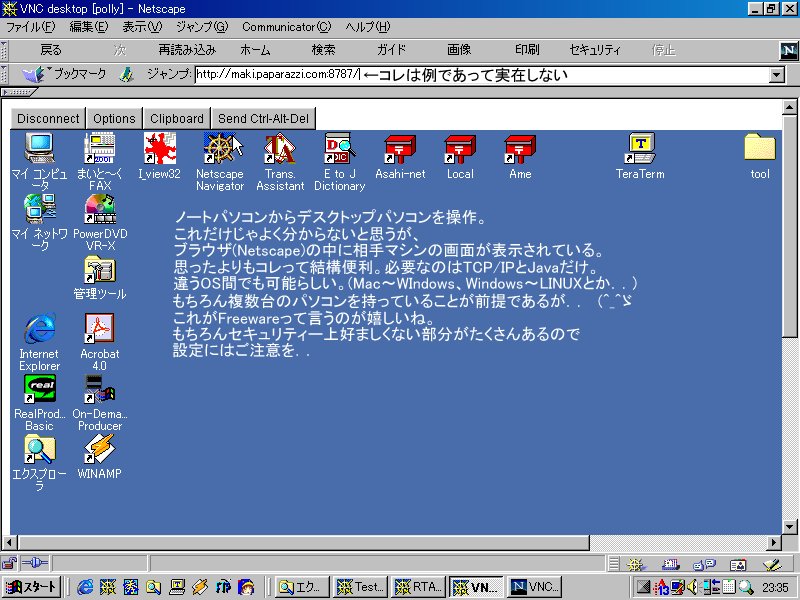This screenshot has width=800, height=600.
Task: Click Send Ctrl-Alt-Del button
Action: click(263, 118)
